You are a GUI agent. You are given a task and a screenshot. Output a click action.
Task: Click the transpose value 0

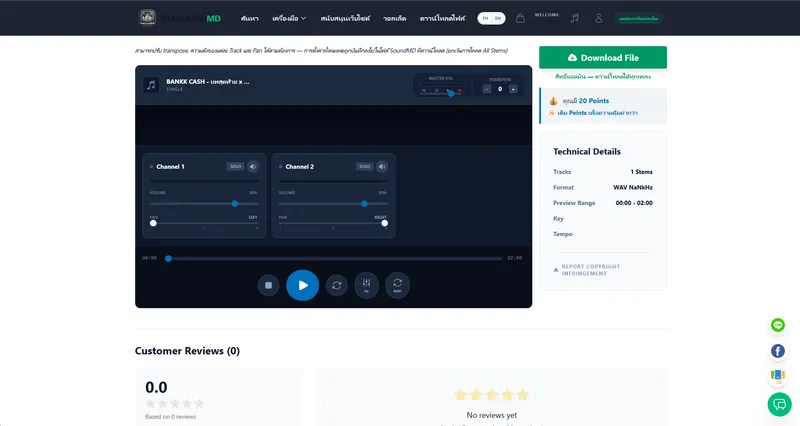point(500,89)
